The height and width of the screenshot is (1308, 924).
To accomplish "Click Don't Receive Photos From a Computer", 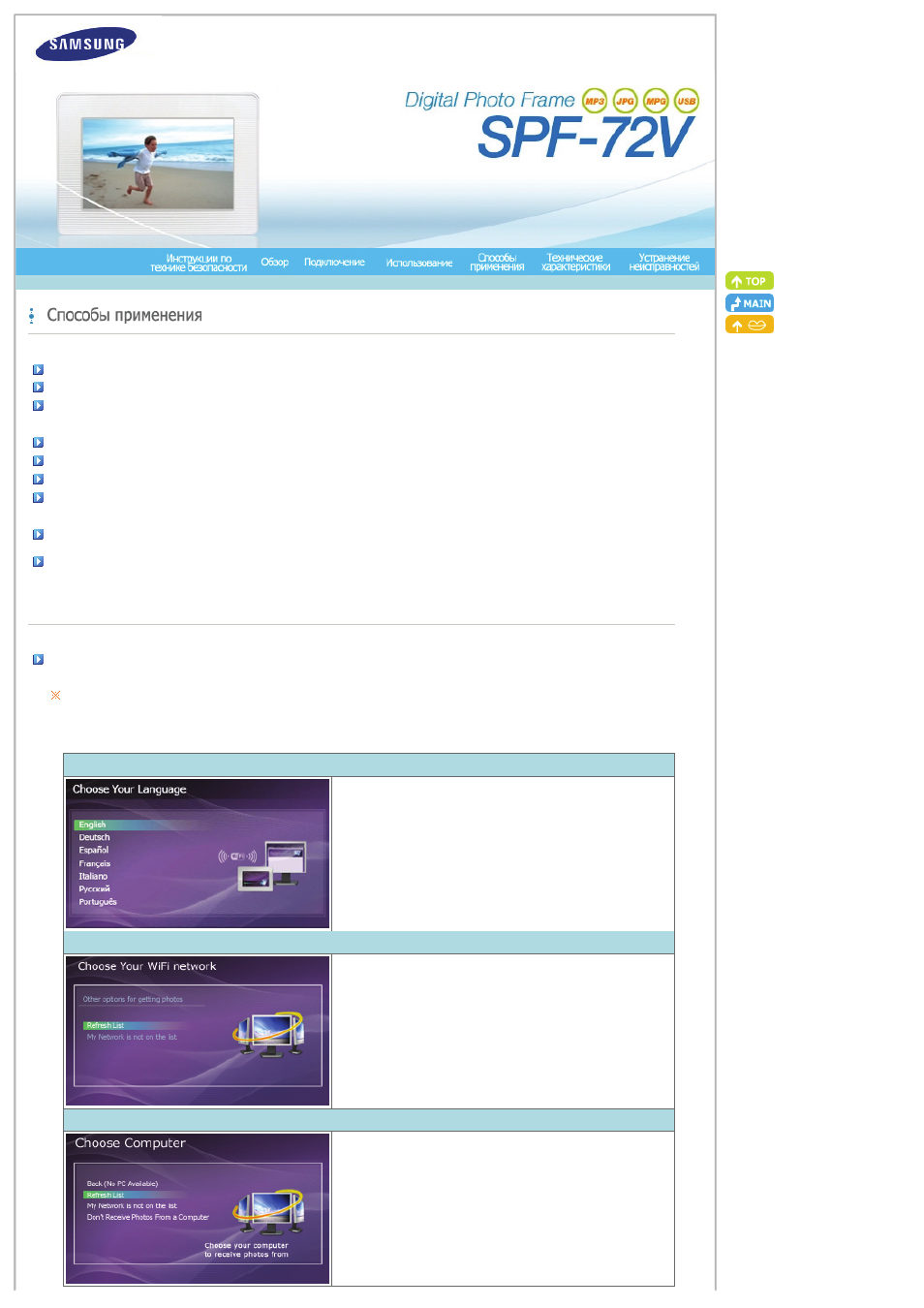I will tap(147, 1217).
